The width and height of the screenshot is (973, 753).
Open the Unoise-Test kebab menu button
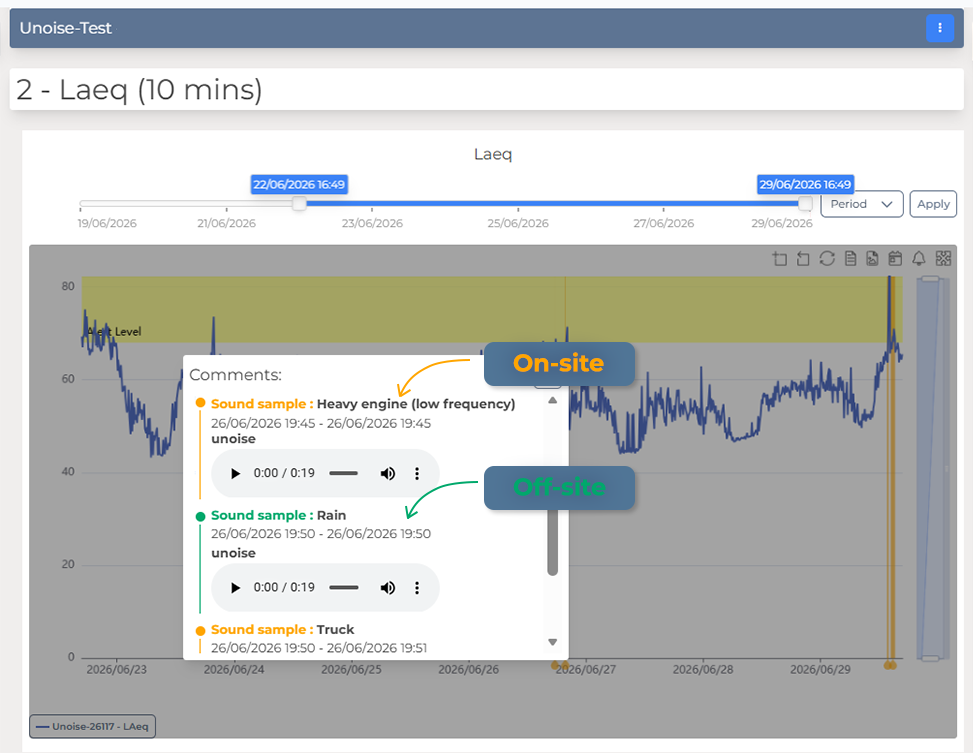tap(939, 28)
